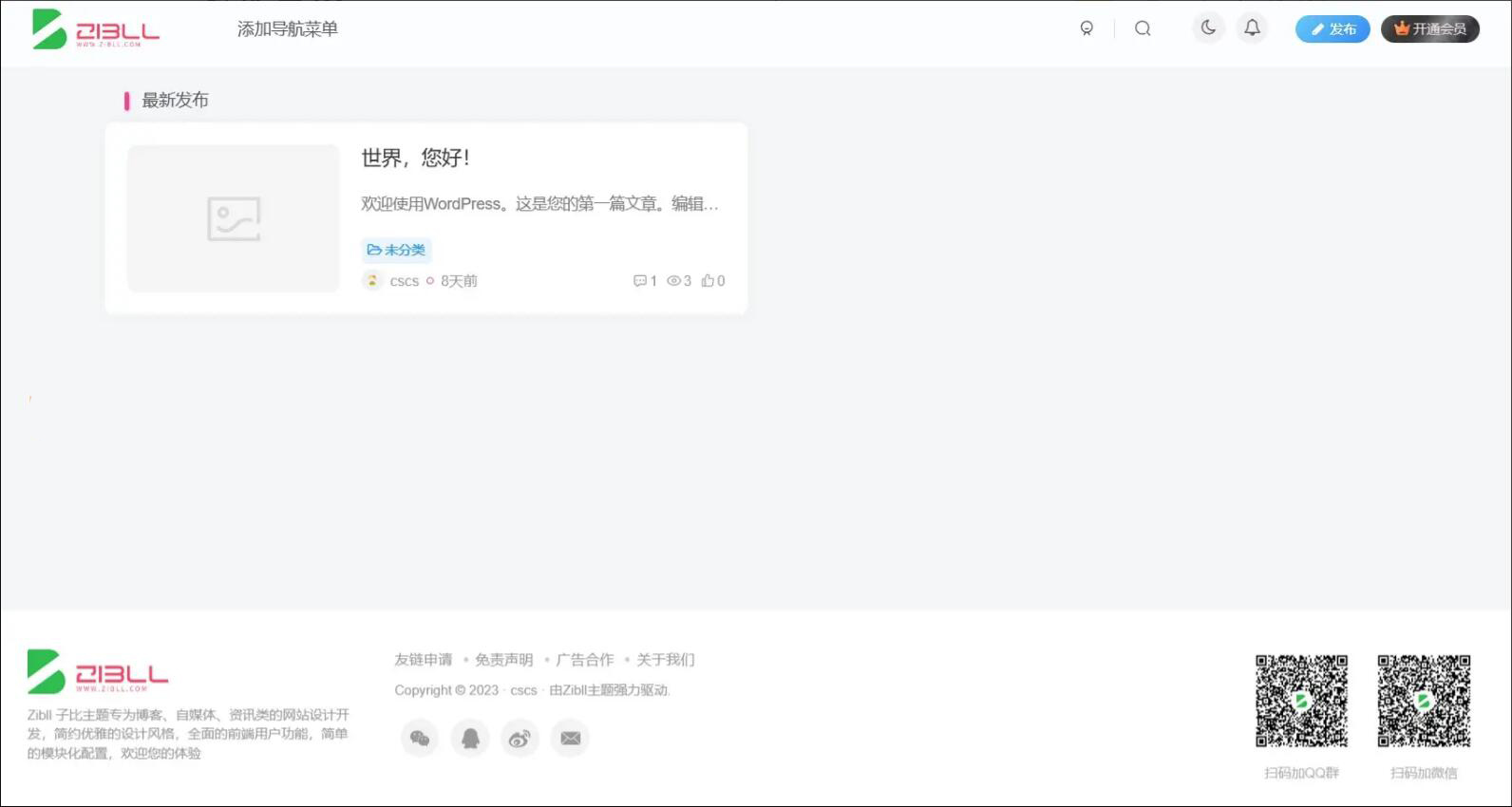Click the Copyright © 2023 cscs text
The width and height of the screenshot is (1512, 807).
coord(465,690)
